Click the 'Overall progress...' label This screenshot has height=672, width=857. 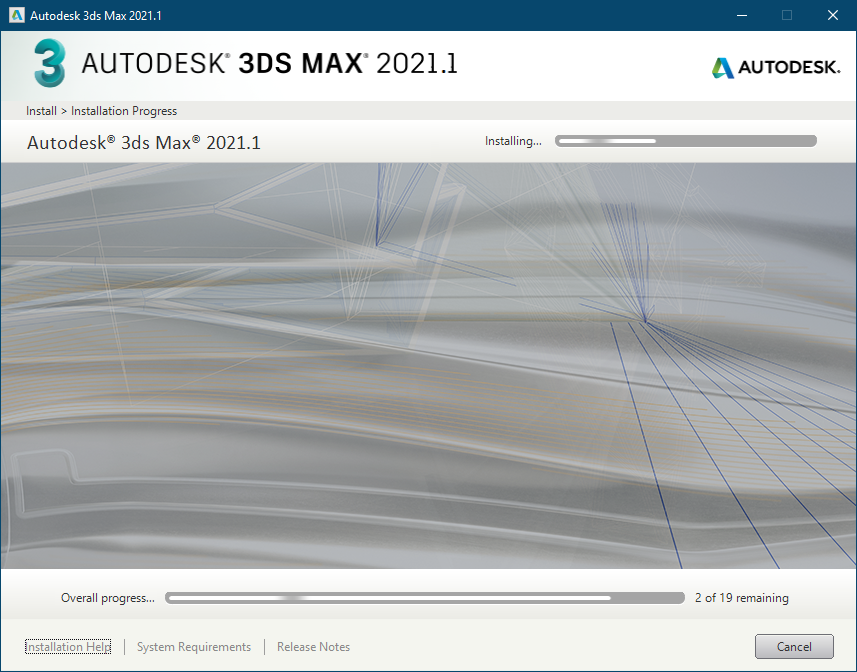coord(108,598)
